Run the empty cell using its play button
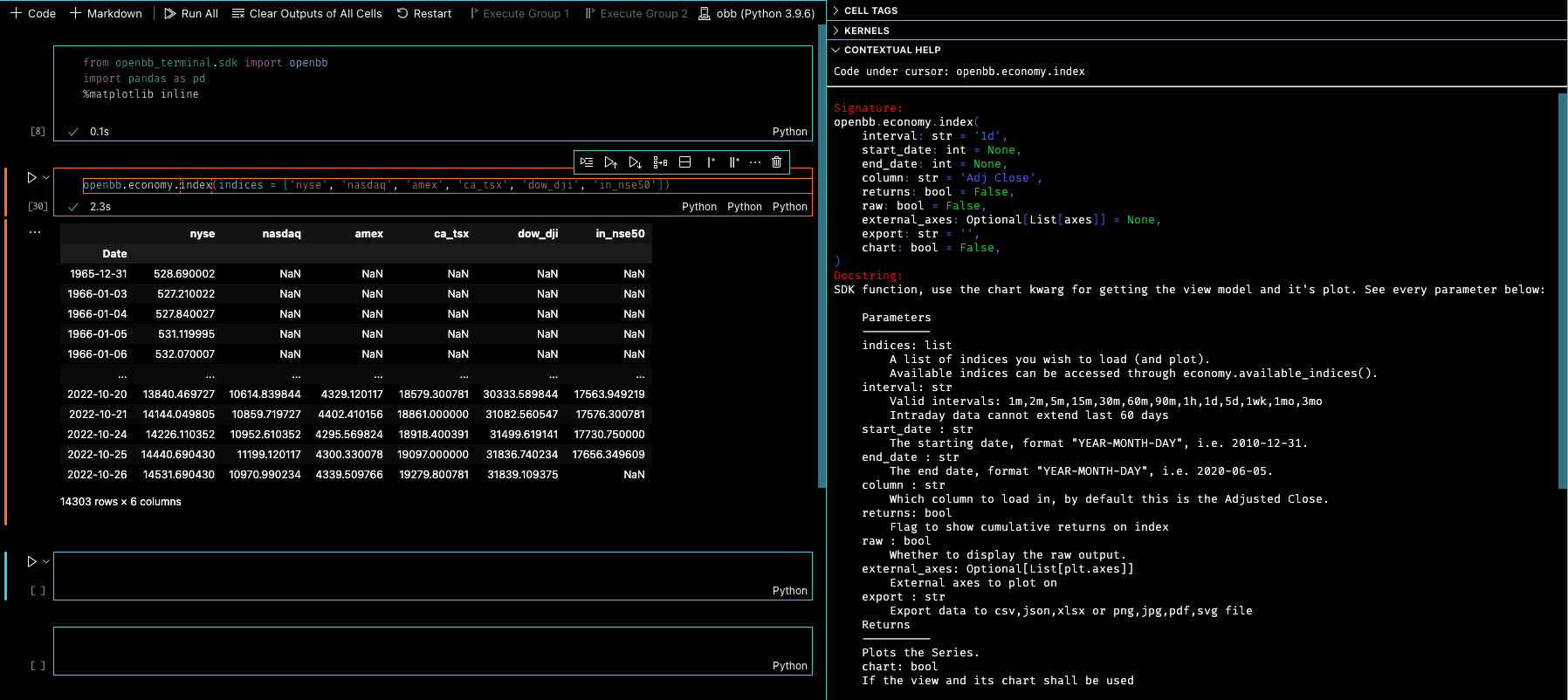 [x=31, y=561]
